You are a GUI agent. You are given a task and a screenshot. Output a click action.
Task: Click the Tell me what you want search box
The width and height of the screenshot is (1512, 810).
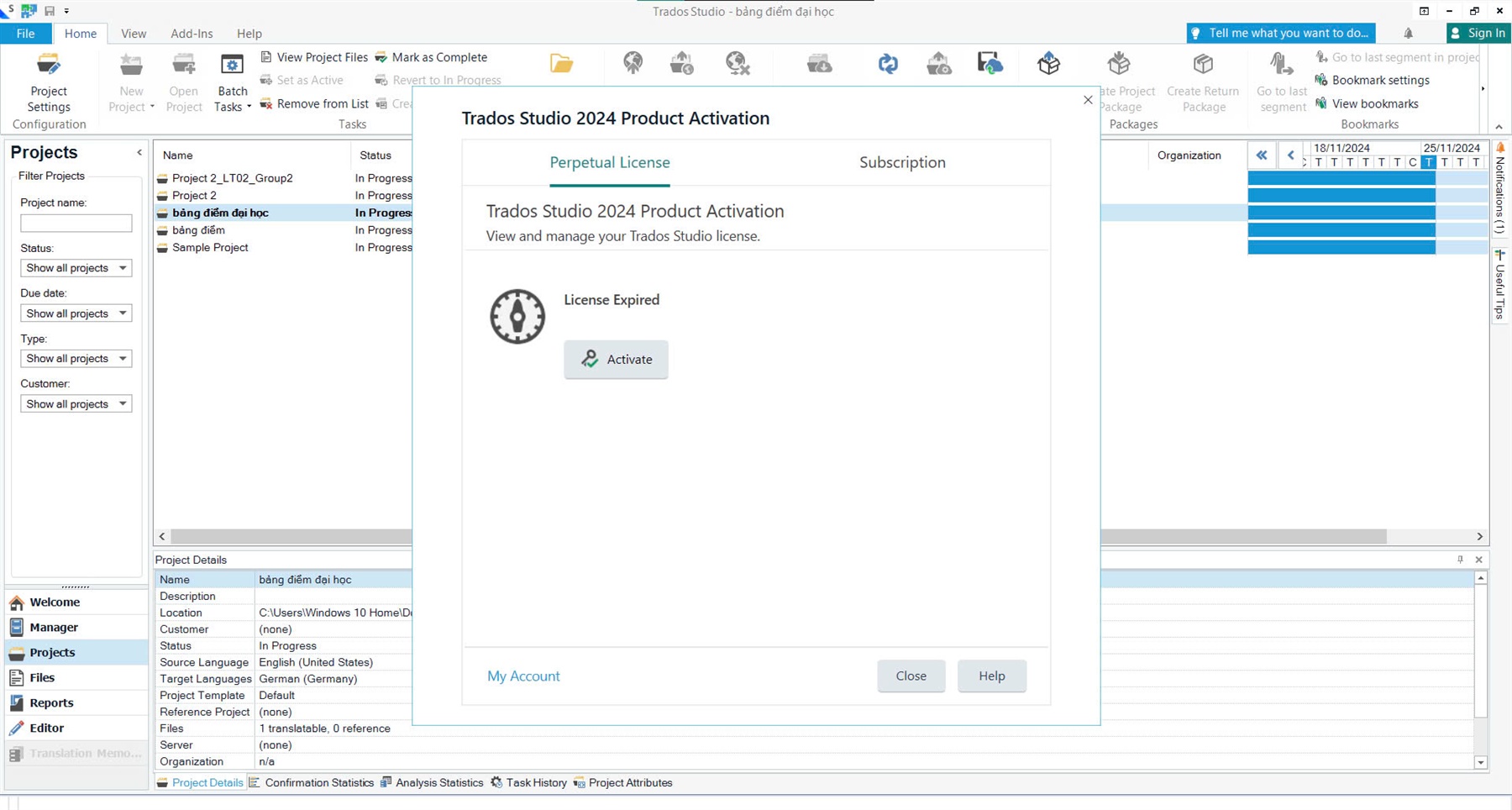(x=1281, y=33)
